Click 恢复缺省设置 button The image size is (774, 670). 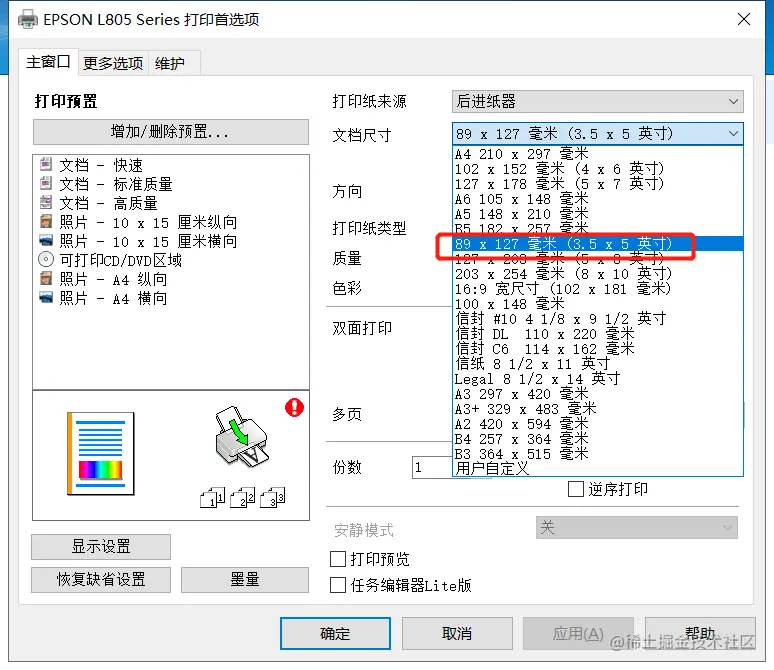pos(101,579)
